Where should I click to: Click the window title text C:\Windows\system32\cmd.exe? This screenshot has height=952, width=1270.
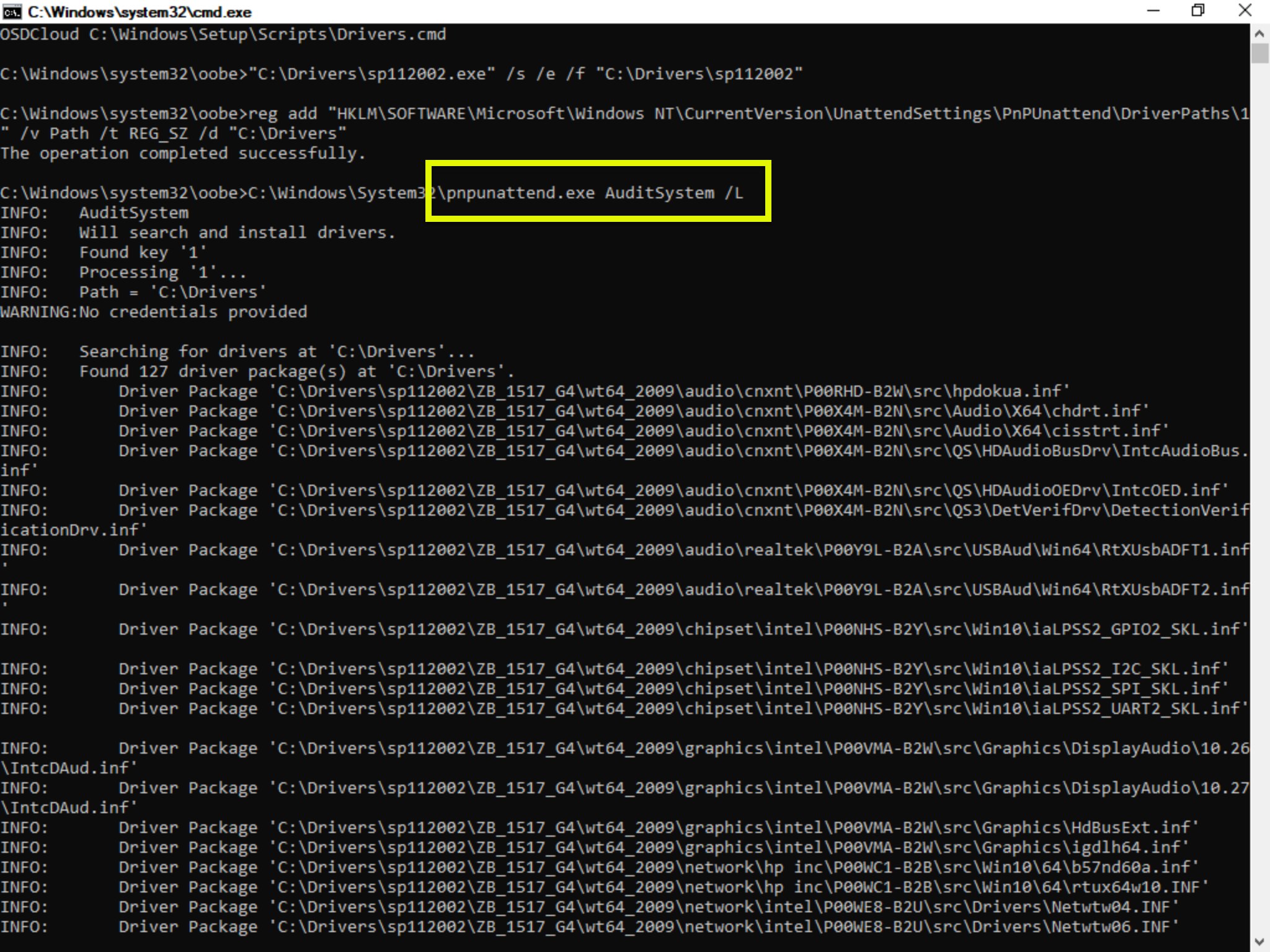(x=140, y=12)
